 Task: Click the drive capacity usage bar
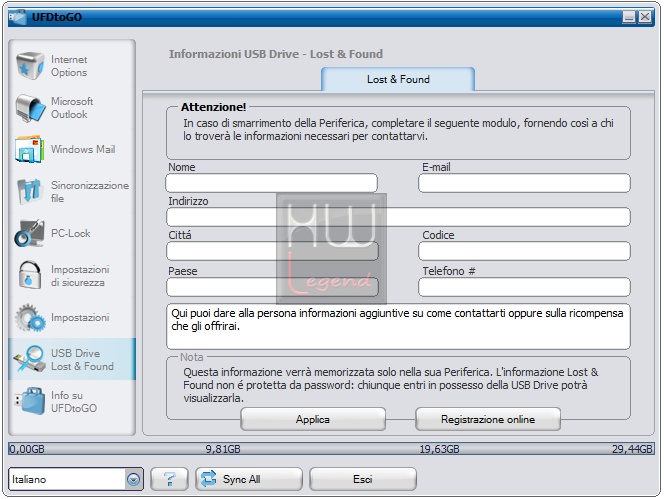coord(331,449)
